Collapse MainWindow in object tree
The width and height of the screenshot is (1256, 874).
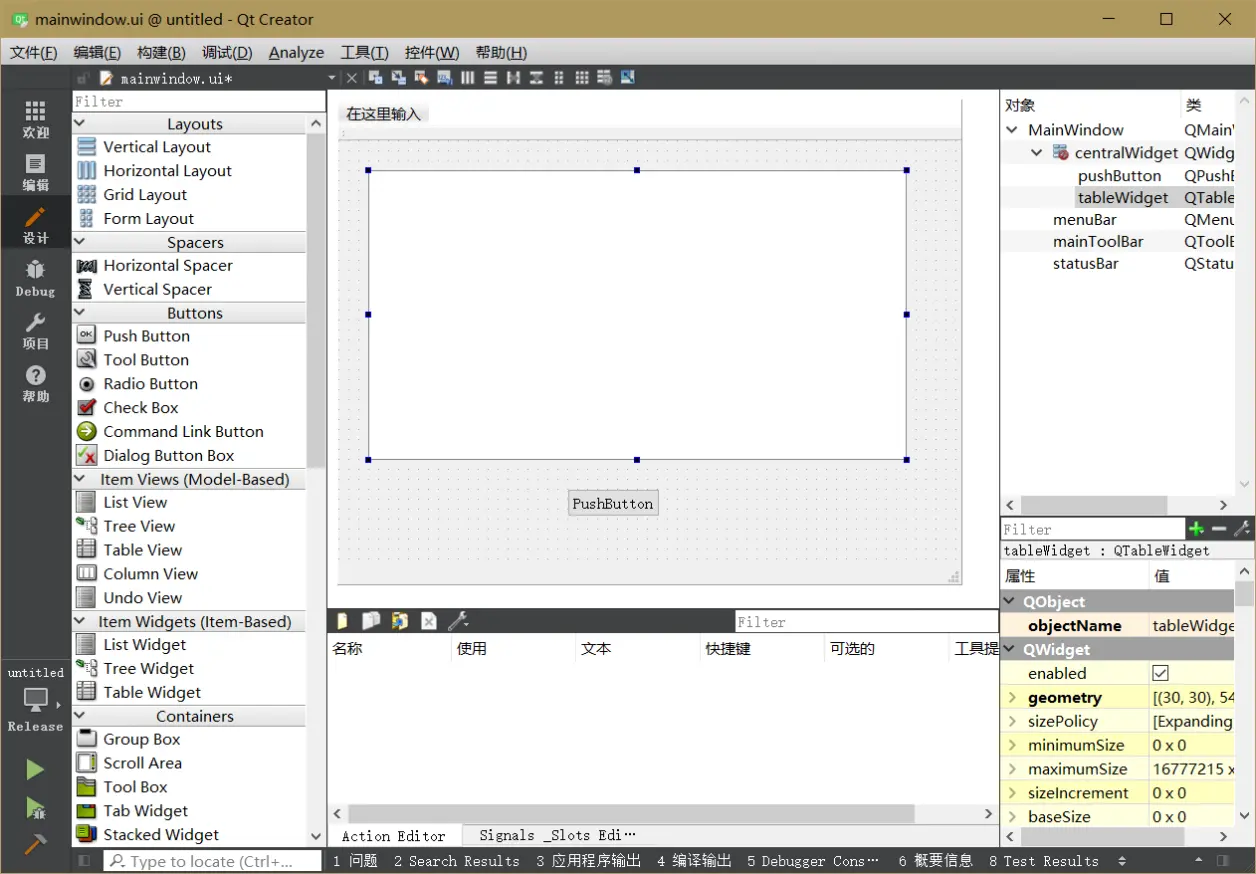point(1013,130)
